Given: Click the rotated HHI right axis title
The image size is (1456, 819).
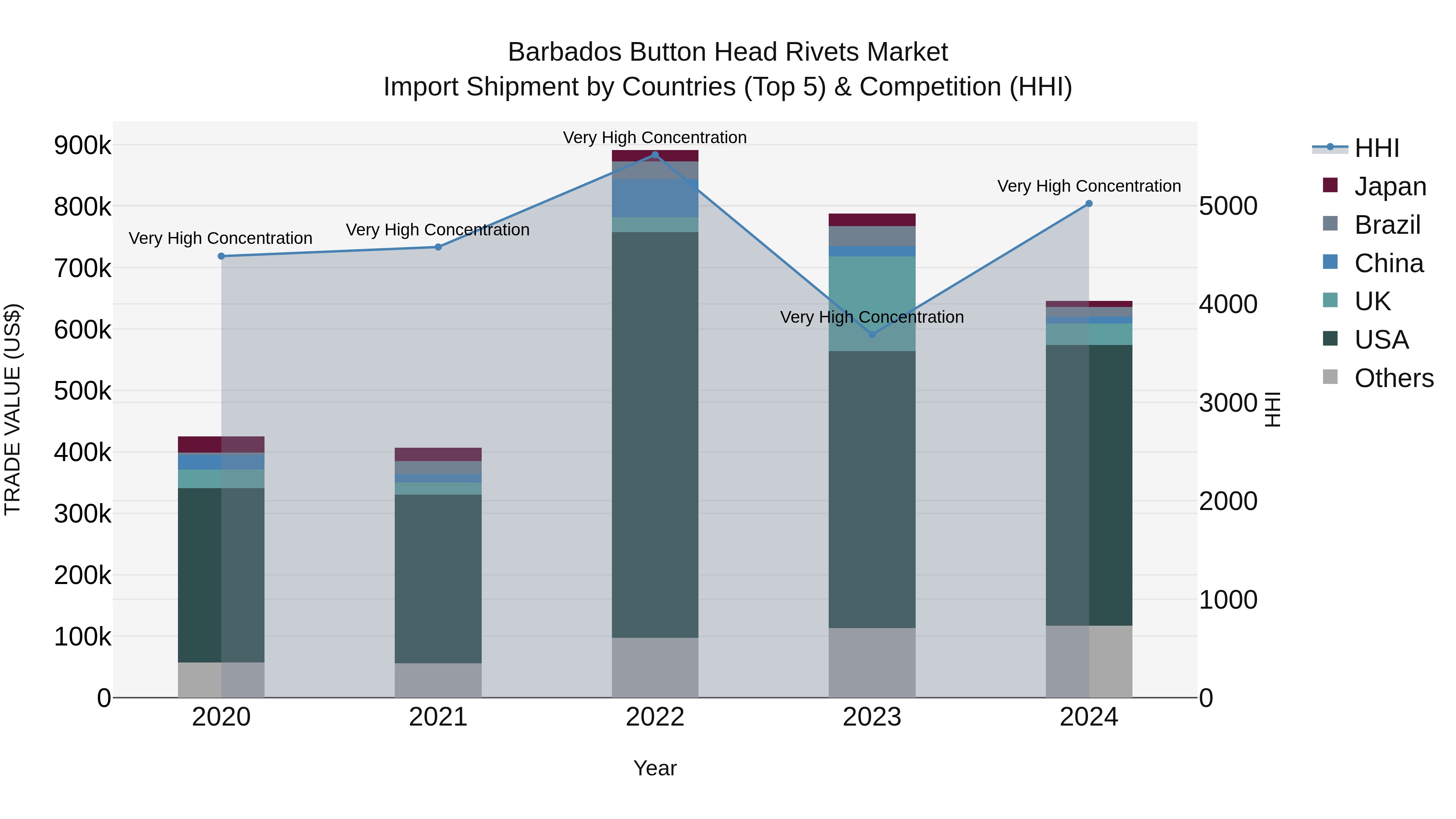Looking at the screenshot, I should point(1272,409).
